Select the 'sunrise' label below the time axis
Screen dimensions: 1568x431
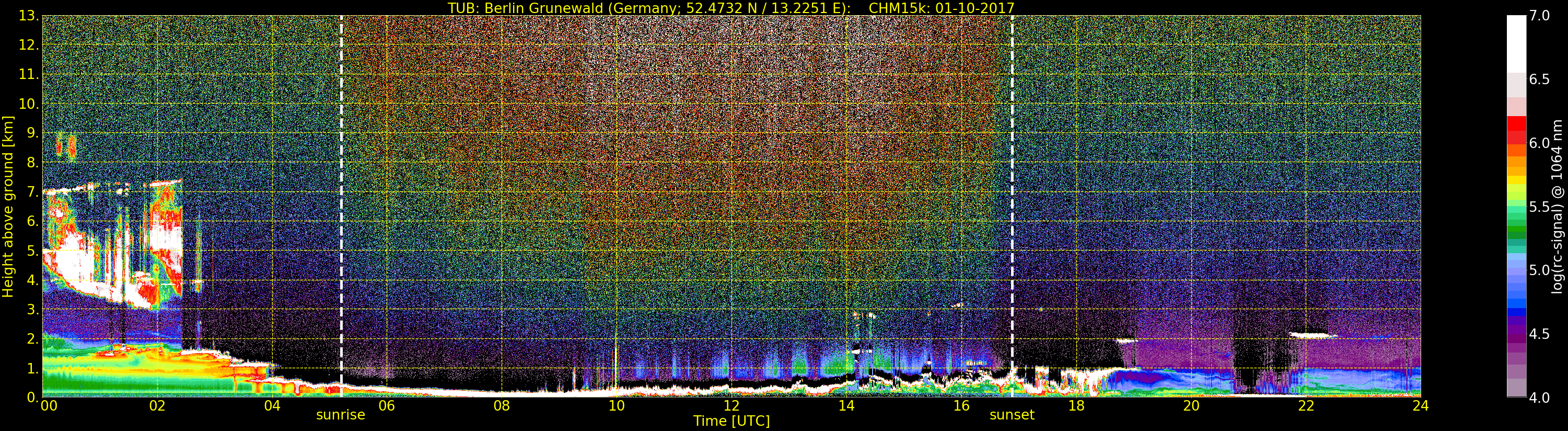[340, 415]
